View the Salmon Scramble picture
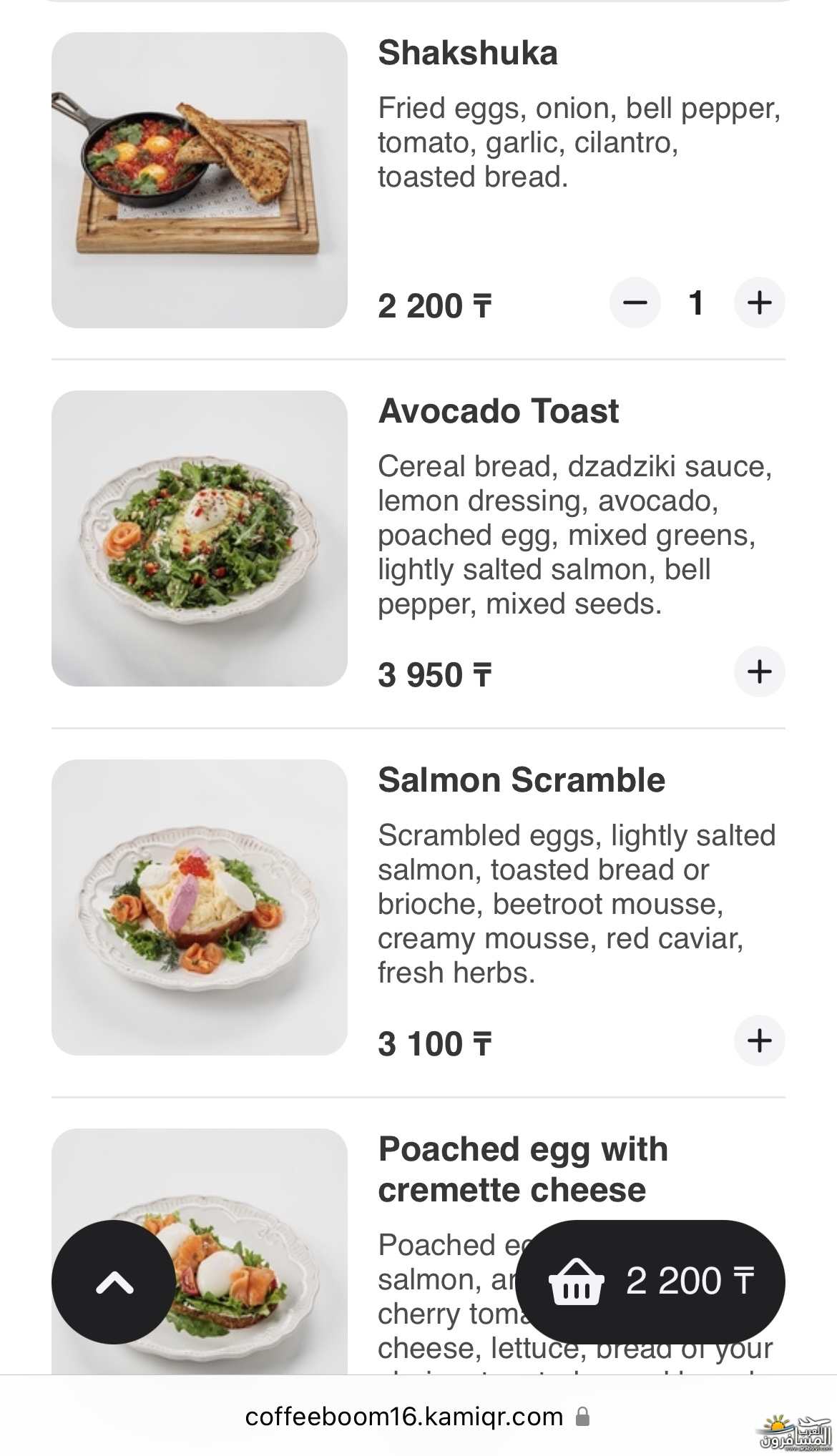Image resolution: width=837 pixels, height=1456 pixels. coord(200,907)
